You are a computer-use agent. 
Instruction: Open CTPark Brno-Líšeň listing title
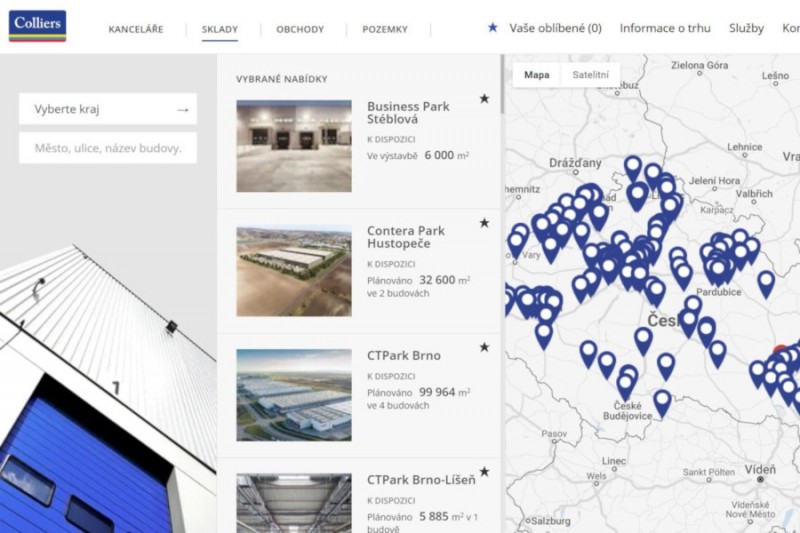click(421, 480)
